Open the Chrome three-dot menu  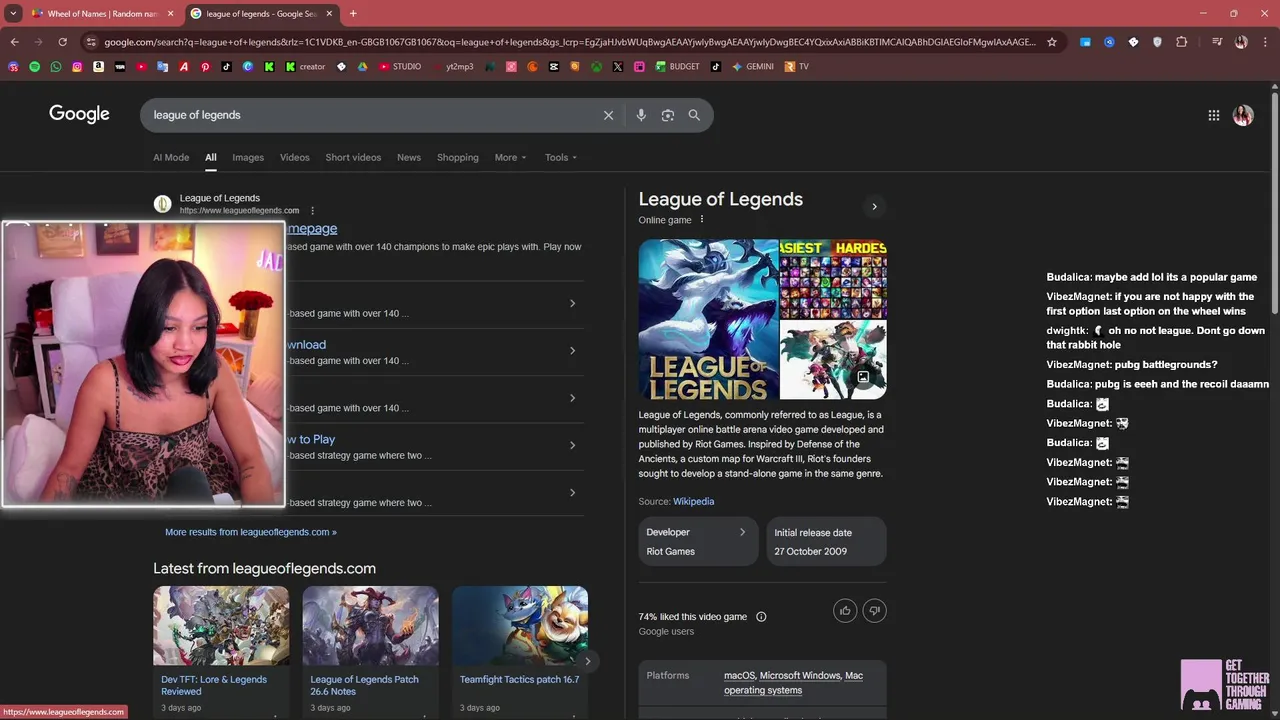[x=1264, y=42]
